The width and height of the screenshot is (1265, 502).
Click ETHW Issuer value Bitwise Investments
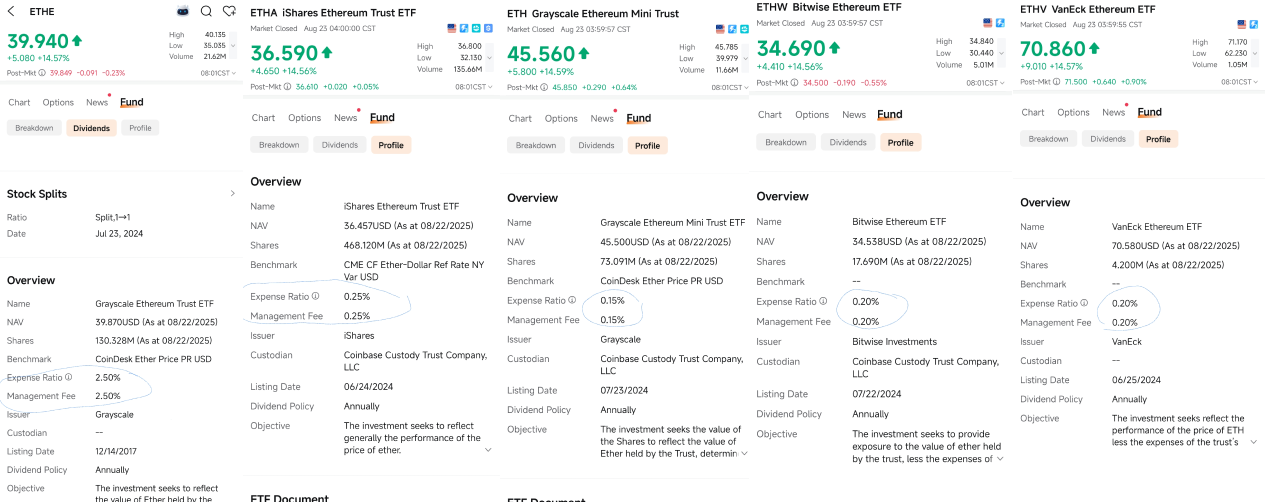[x=894, y=341]
